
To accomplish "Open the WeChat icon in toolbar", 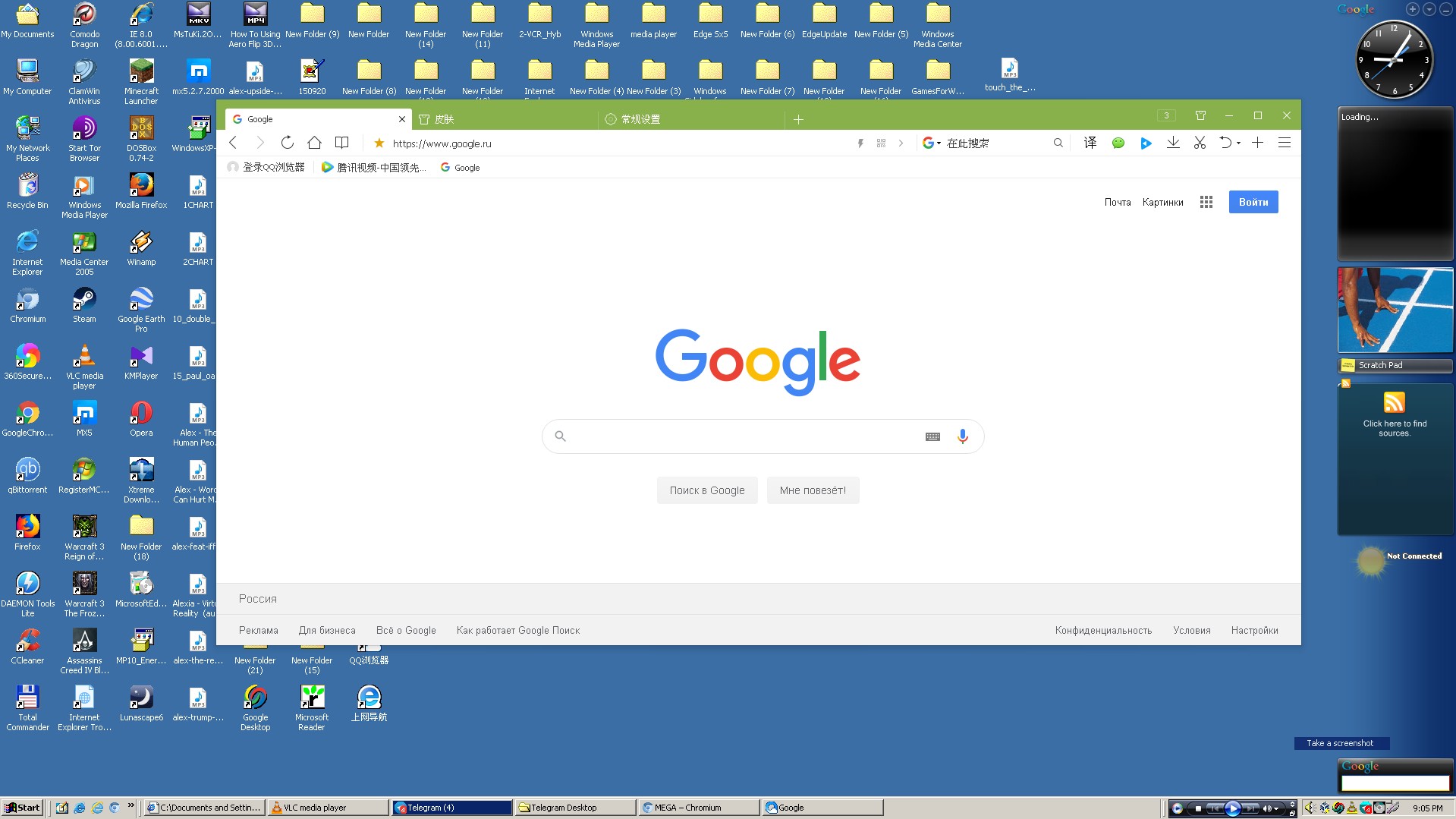I will [x=1118, y=143].
